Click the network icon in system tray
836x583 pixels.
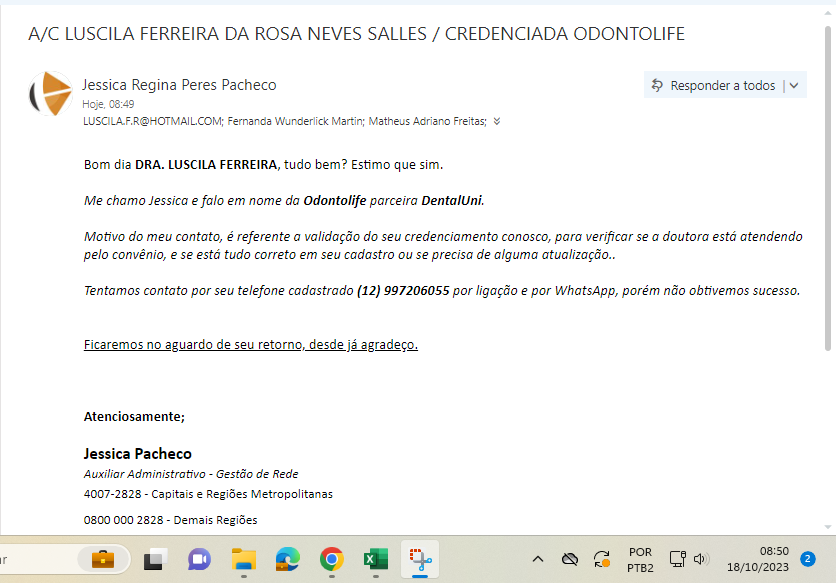678,560
